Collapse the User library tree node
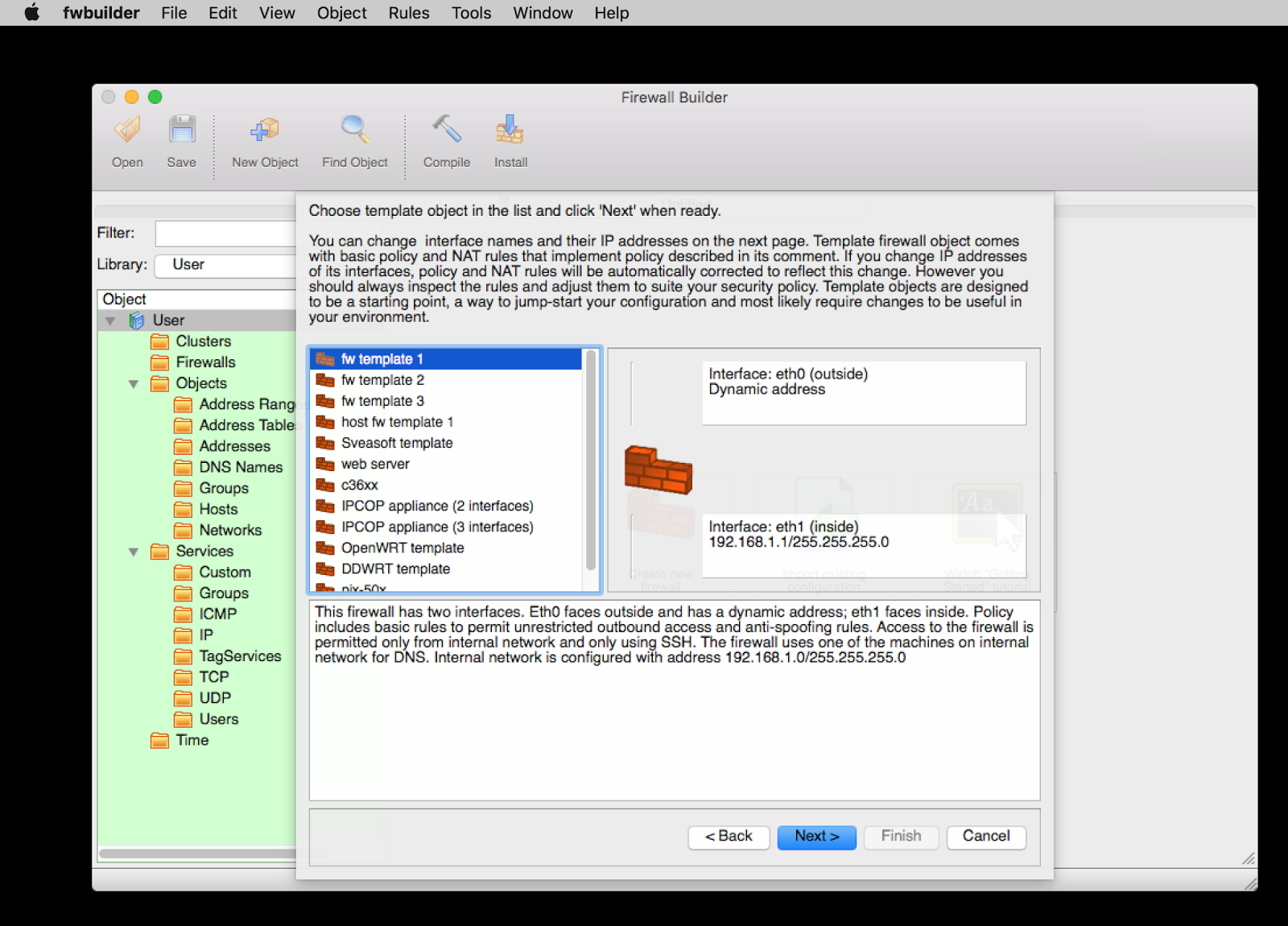 (x=110, y=321)
